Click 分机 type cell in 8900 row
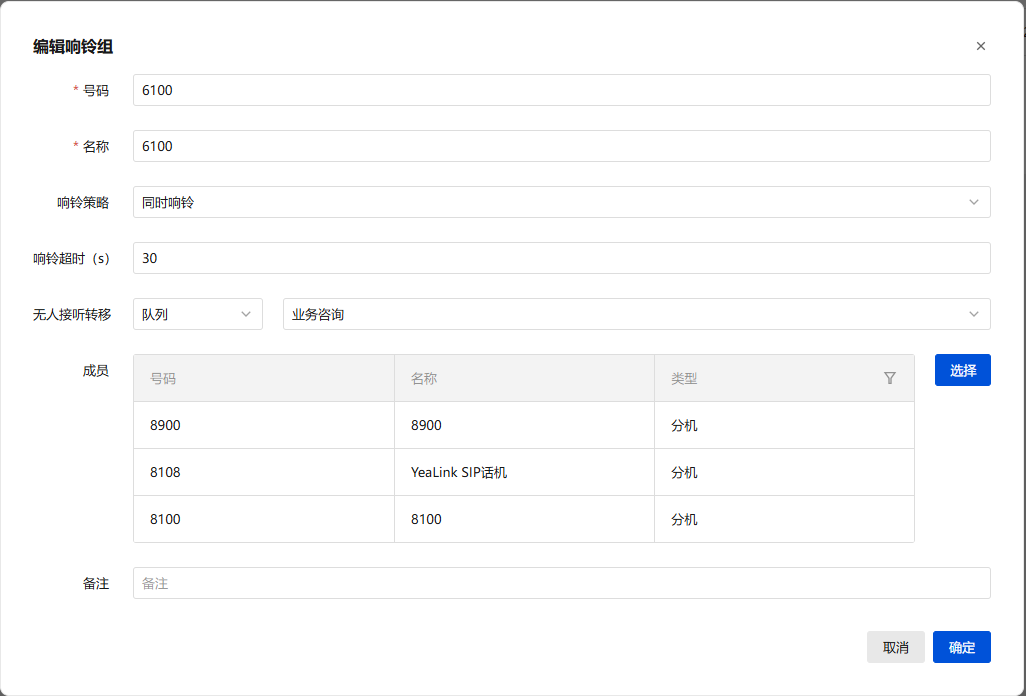Viewport: 1026px width, 696px height. tap(684, 425)
